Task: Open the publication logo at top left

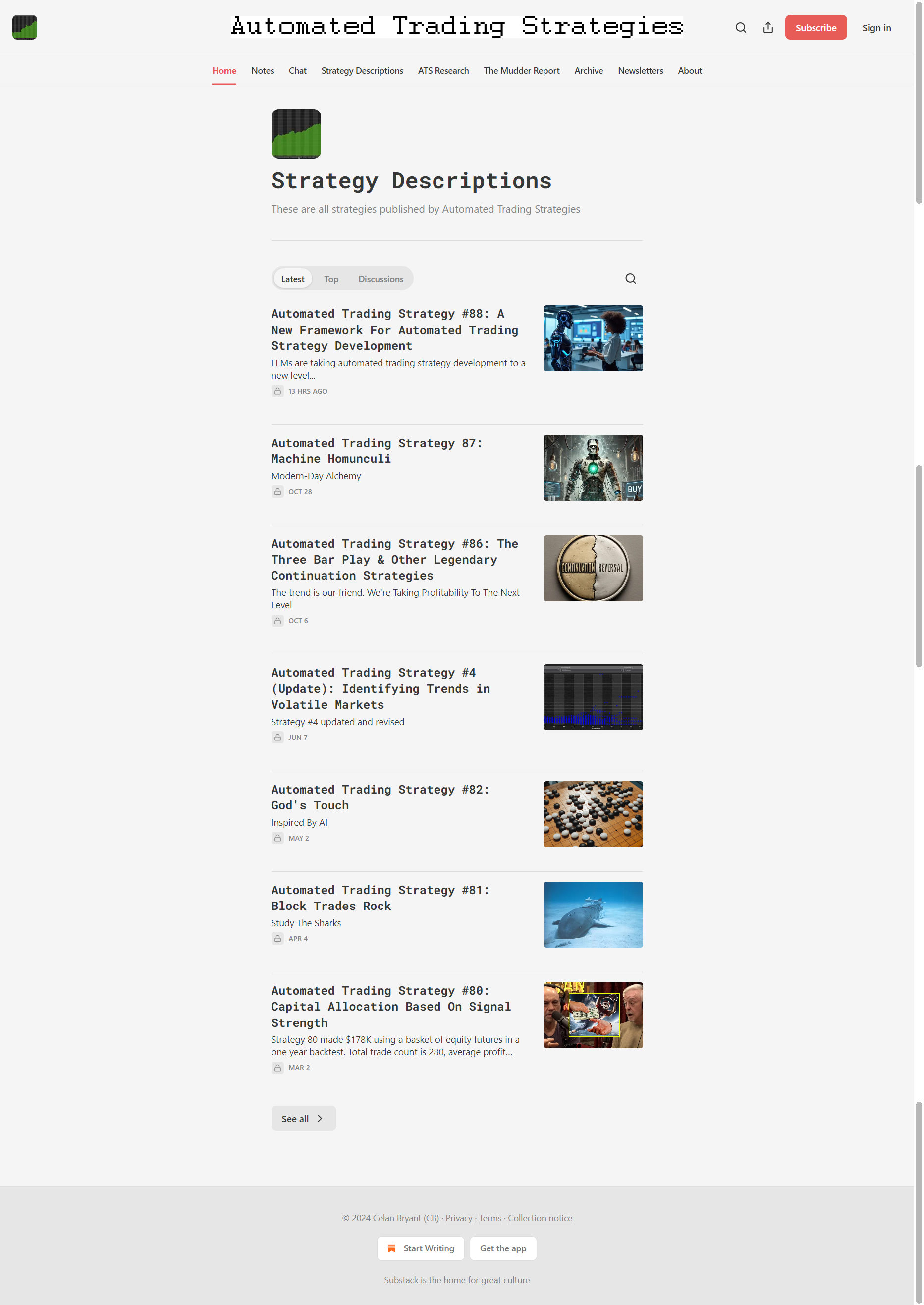Action: pos(24,27)
